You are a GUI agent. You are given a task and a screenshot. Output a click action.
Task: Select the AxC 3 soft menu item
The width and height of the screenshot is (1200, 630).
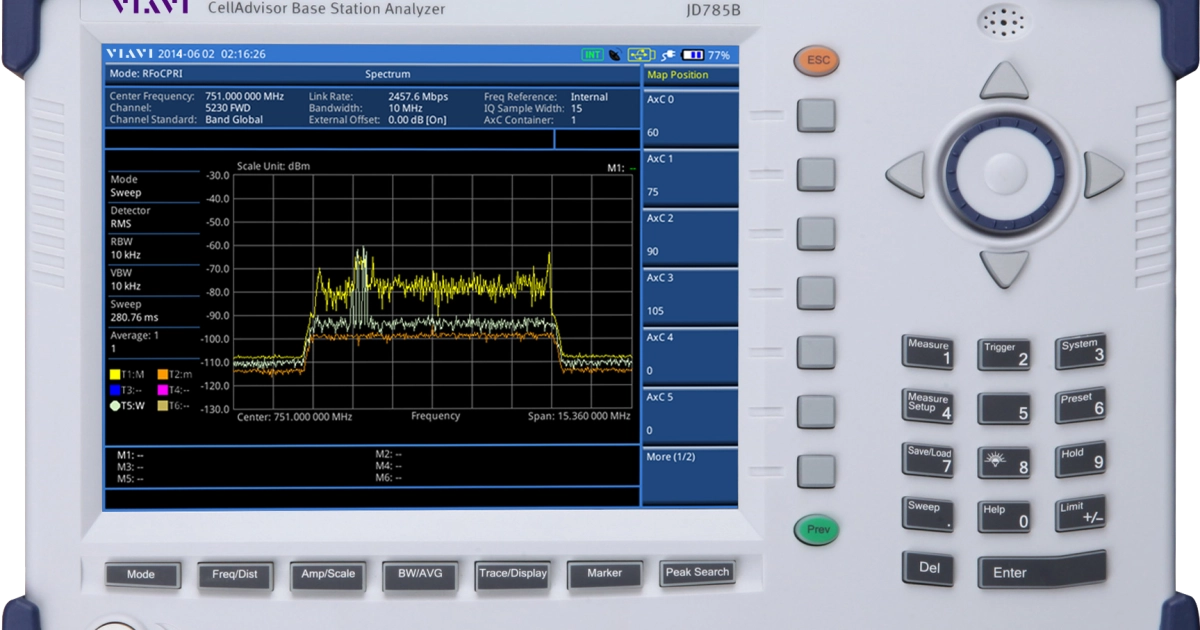(x=690, y=296)
